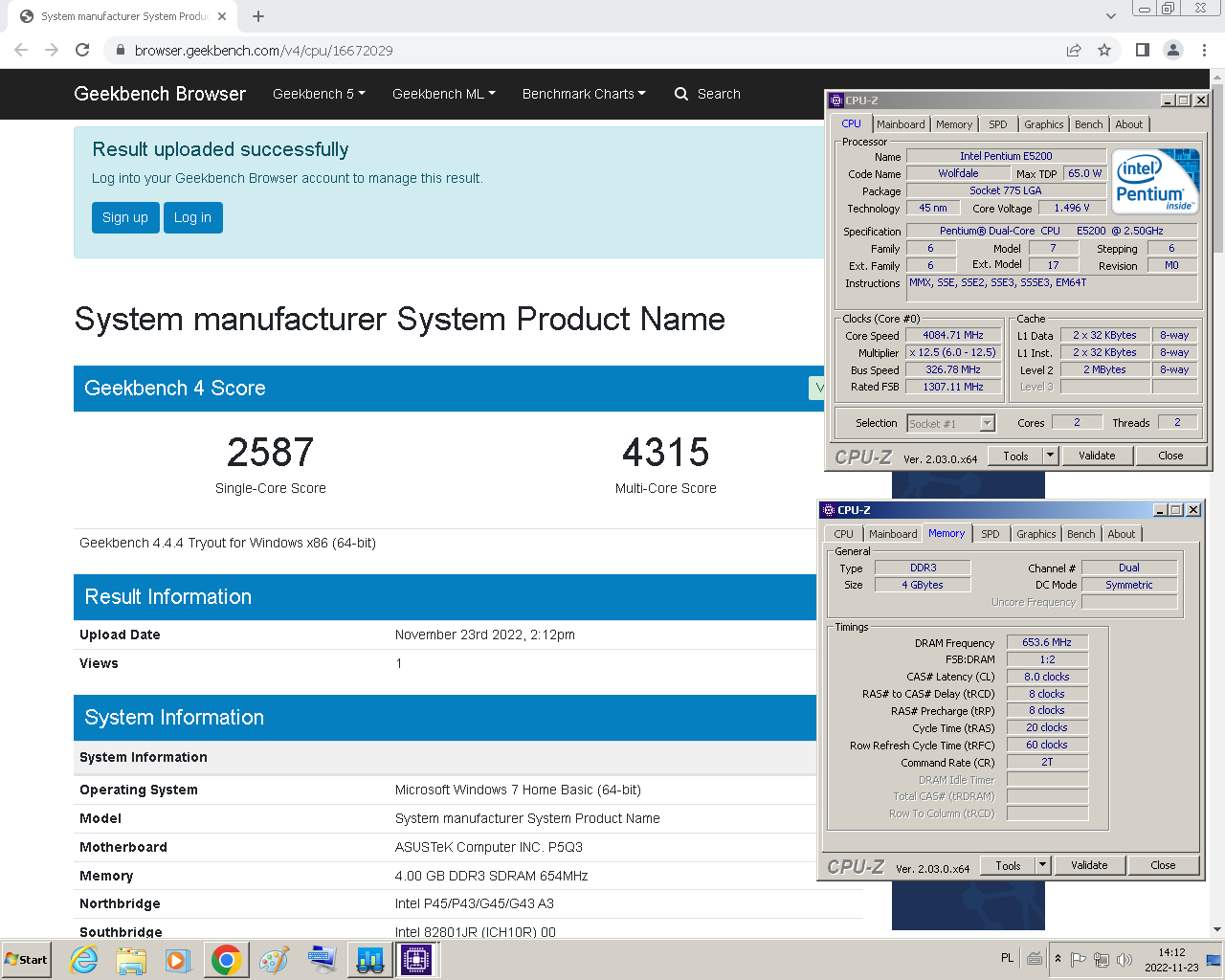Open Tools dropdown arrow in top CPU-Z

[x=1051, y=456]
